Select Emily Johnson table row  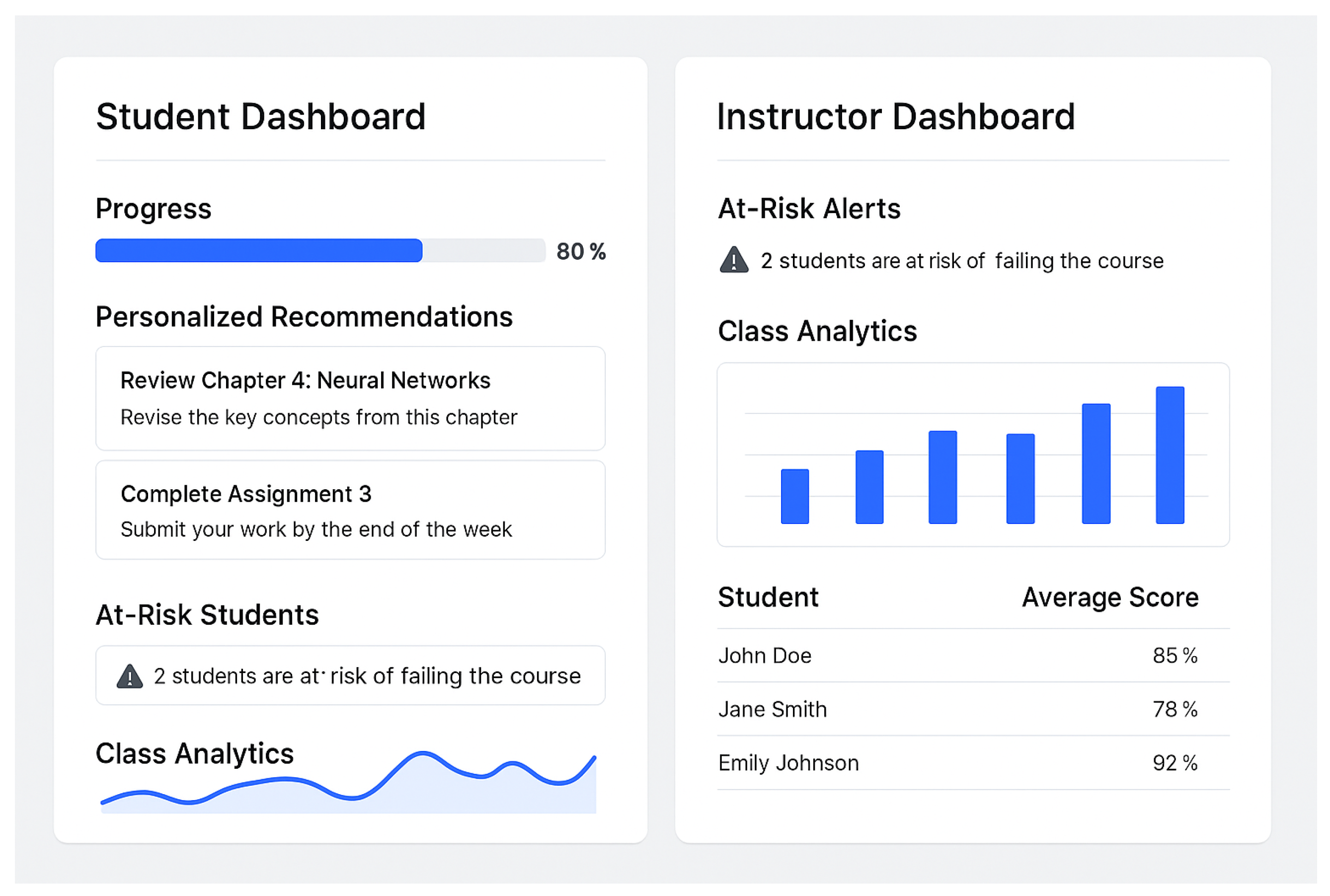click(x=973, y=763)
